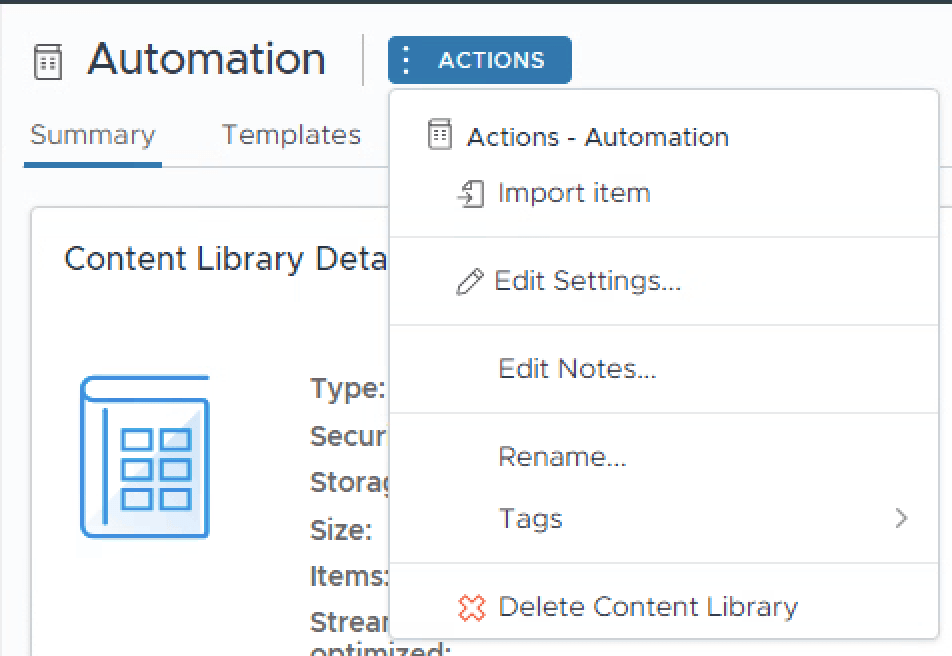This screenshot has height=656, width=952.
Task: Click the Automation library title
Action: (x=206, y=60)
